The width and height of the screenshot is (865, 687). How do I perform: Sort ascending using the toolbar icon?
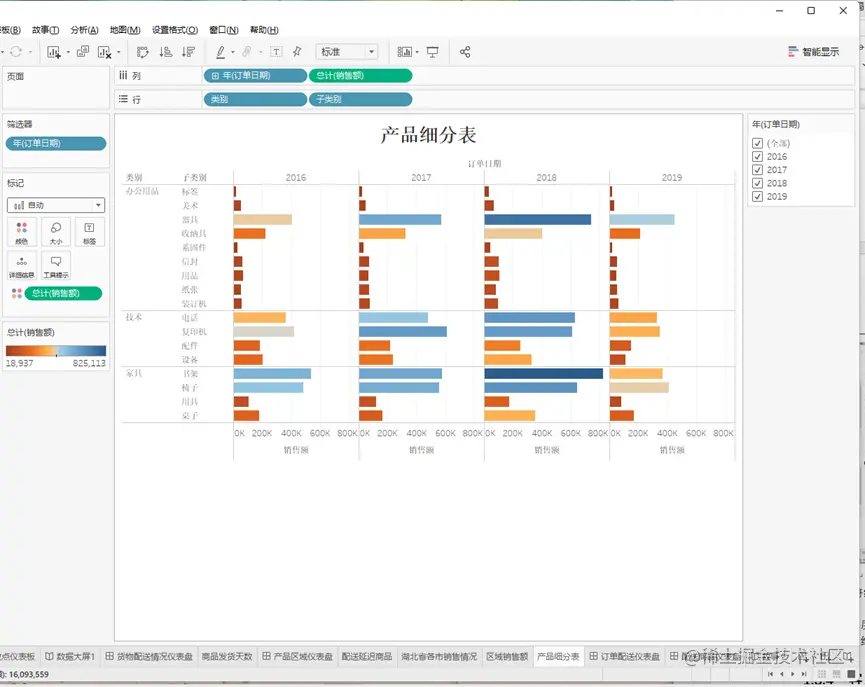coord(165,52)
